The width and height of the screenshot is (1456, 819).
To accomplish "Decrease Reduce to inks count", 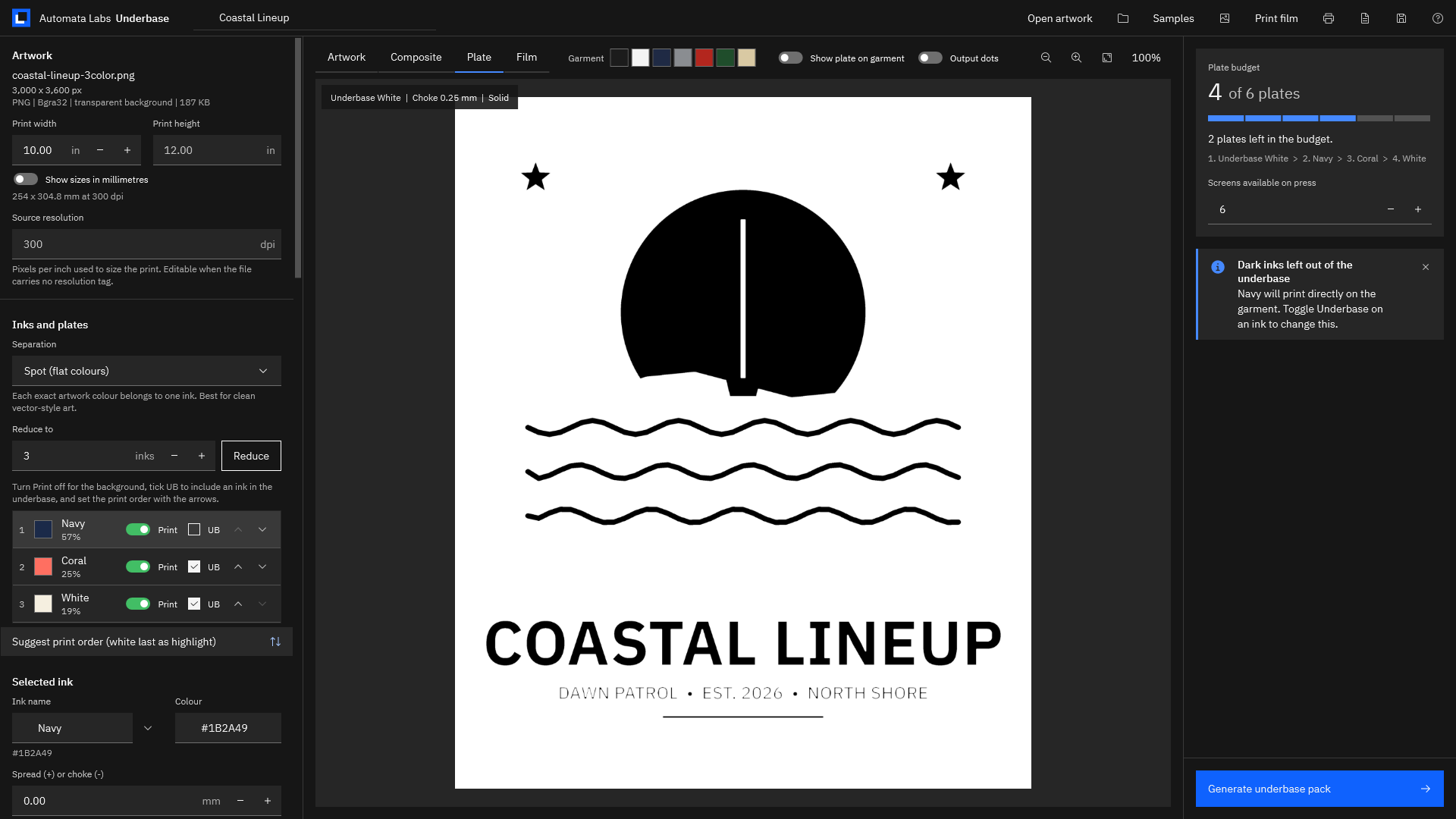I will pos(174,456).
